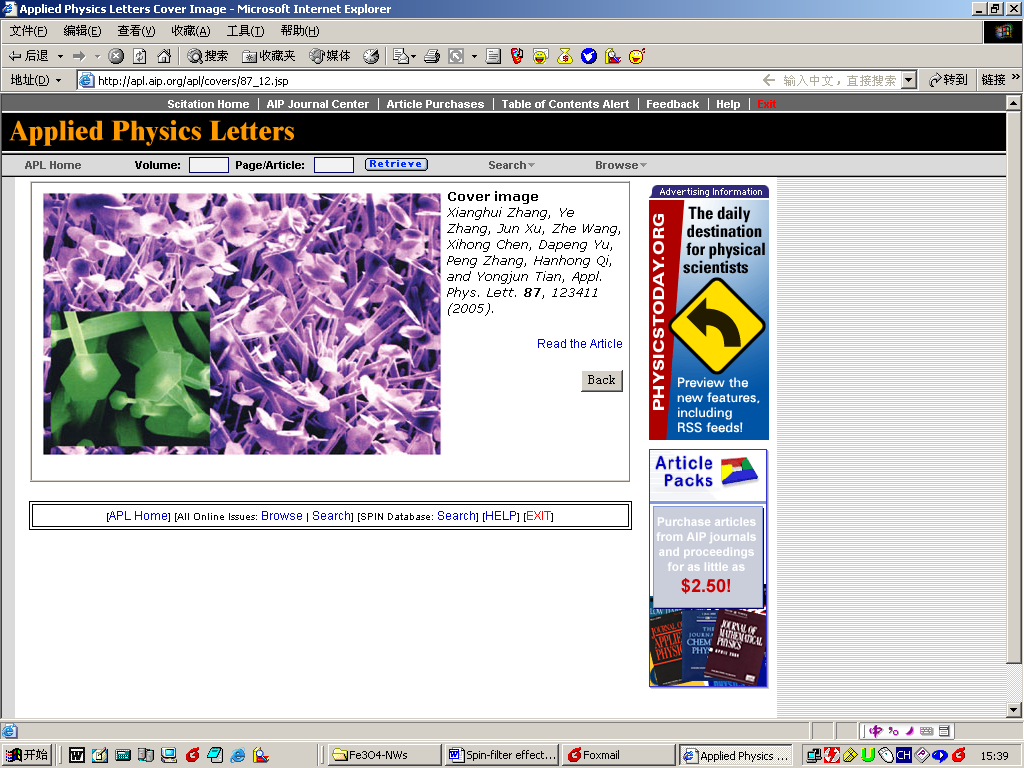The image size is (1024, 768).
Task: Click the Volume input field
Action: 209,165
